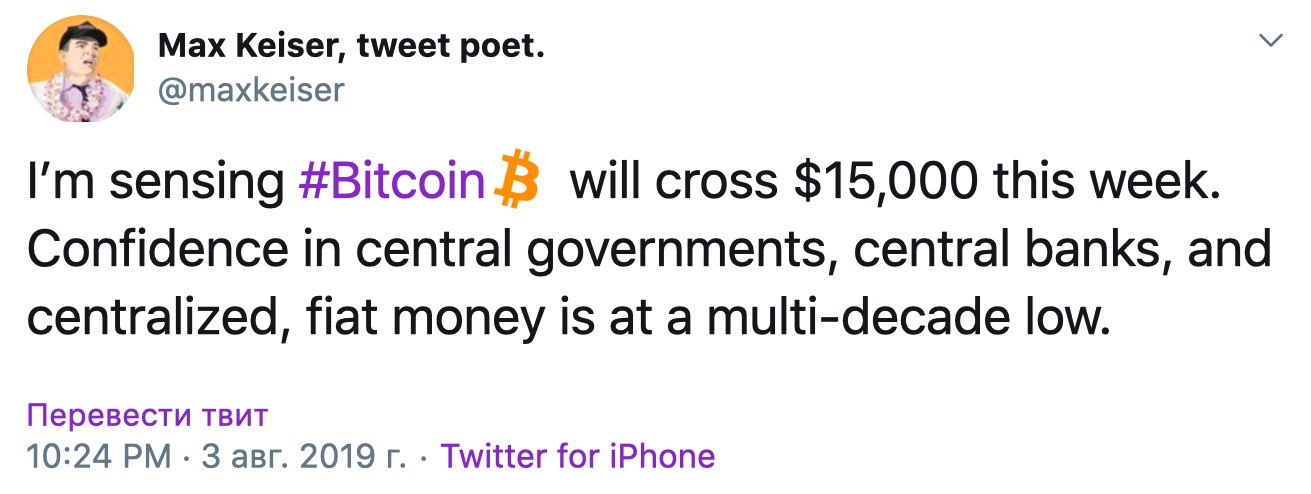Click the @maxkeiser handle
Viewport: 1311px width, 494px height.
pos(251,91)
